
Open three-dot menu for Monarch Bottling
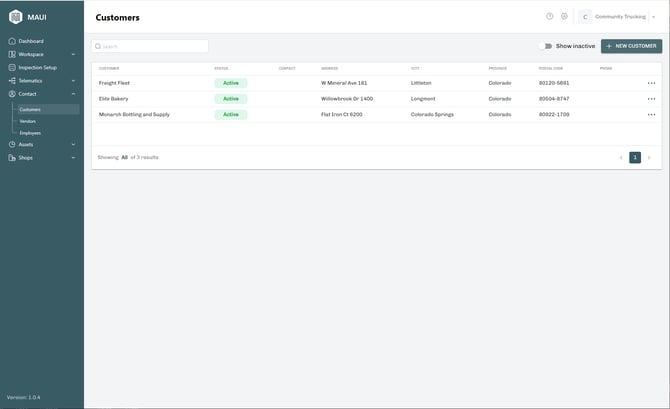point(651,115)
